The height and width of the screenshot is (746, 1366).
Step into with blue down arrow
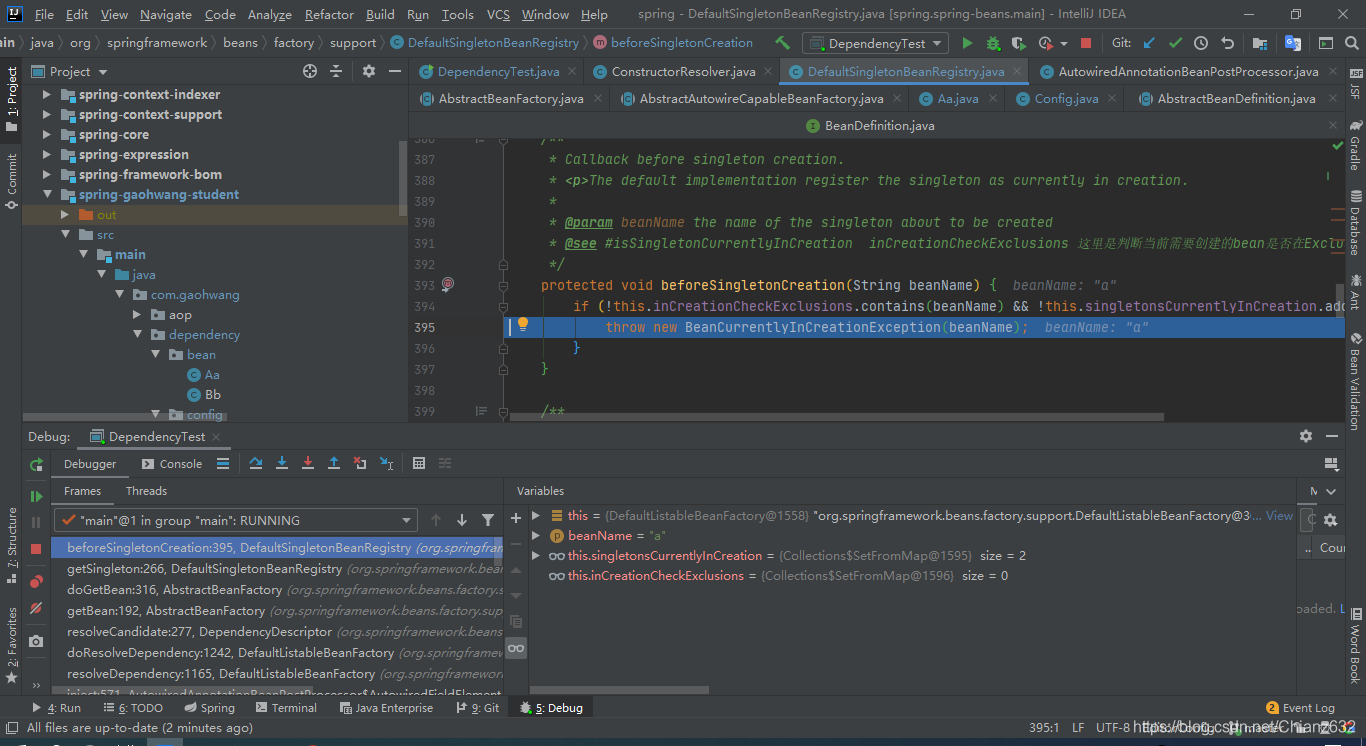click(282, 463)
